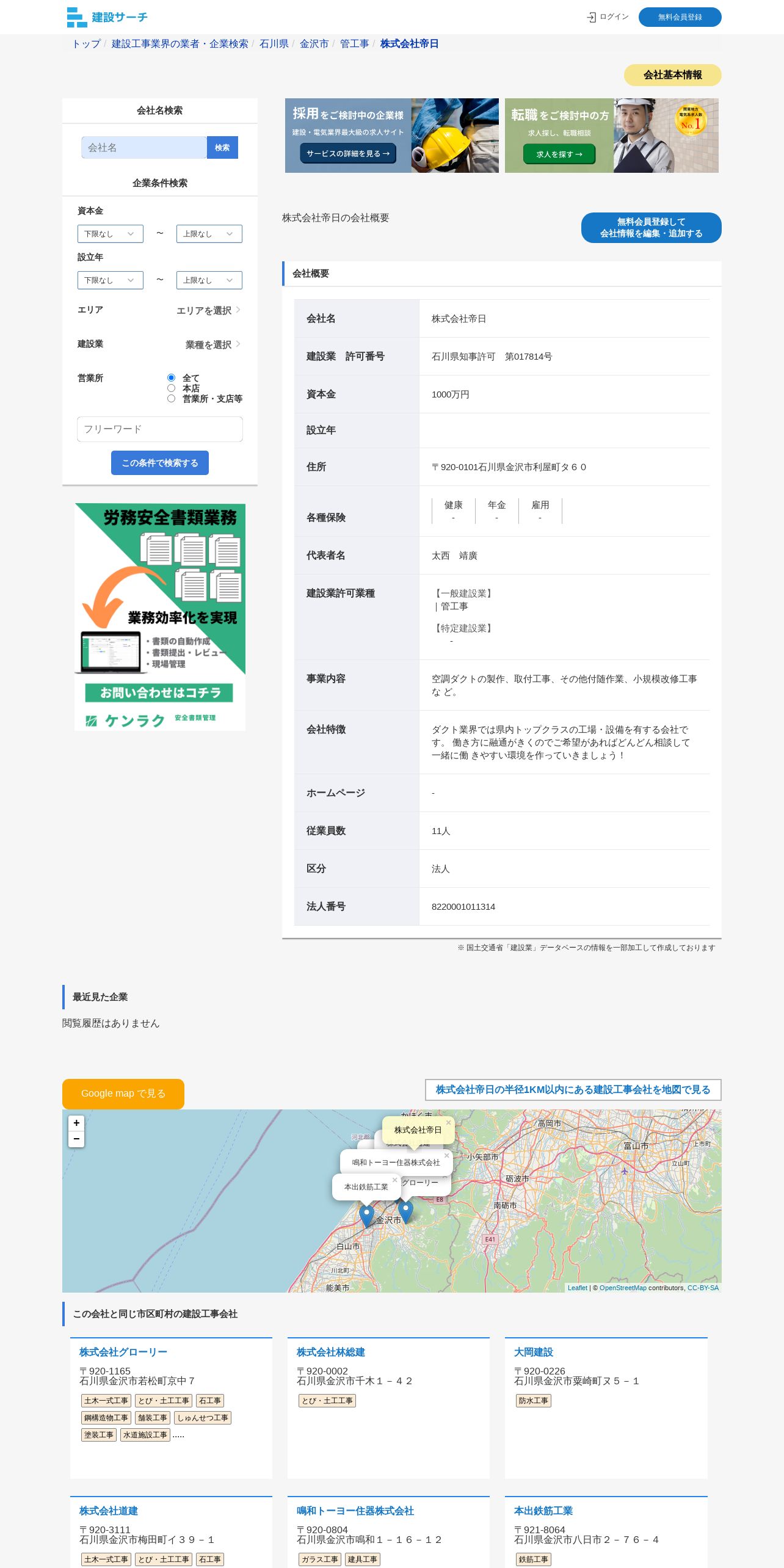Close the 本出鉄筋工業 map popup
The width and height of the screenshot is (784, 1568).
(x=394, y=1180)
